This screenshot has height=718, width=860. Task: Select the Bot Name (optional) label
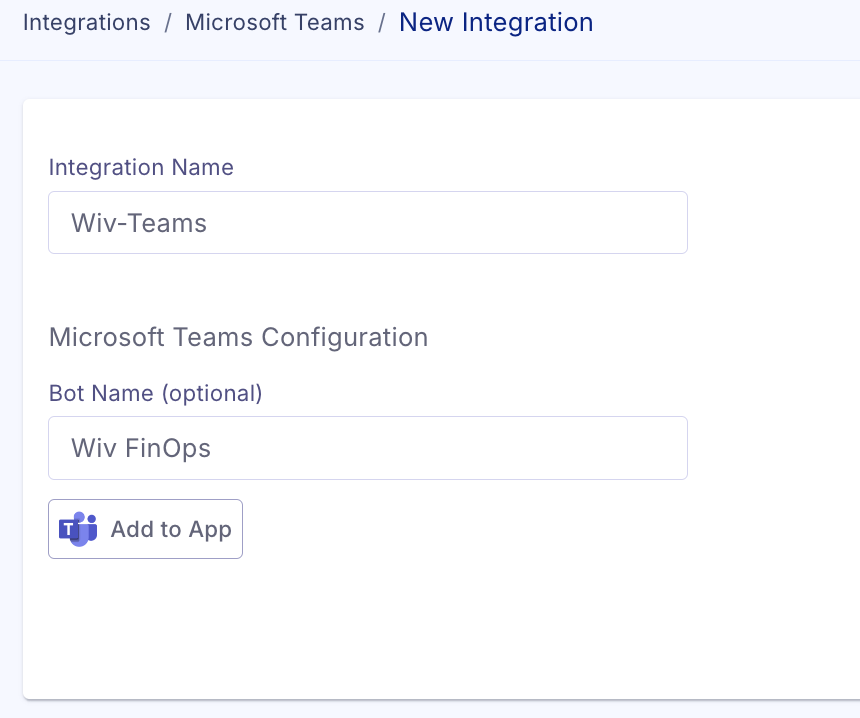point(156,393)
